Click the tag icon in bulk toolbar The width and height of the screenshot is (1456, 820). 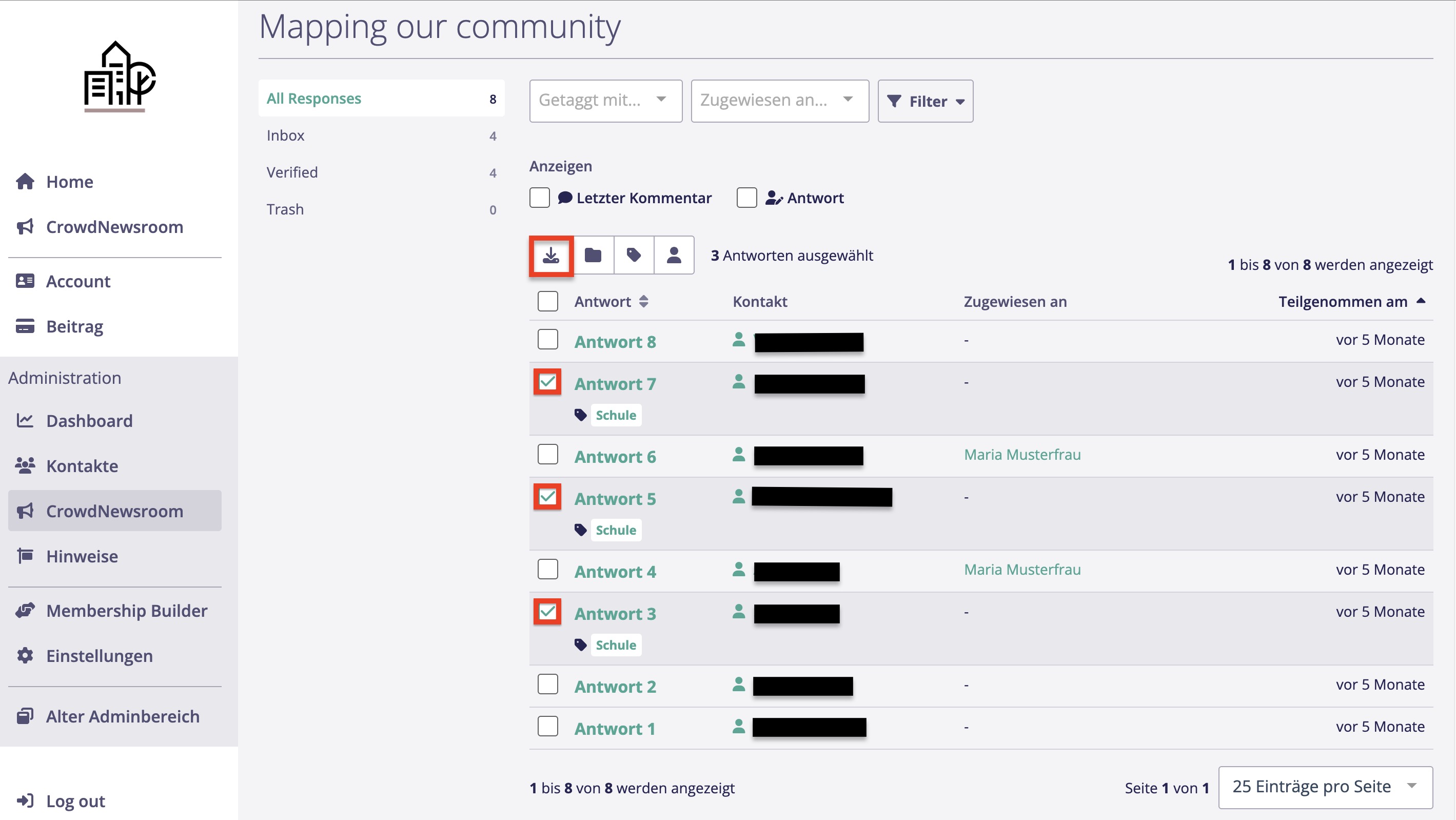pos(633,255)
